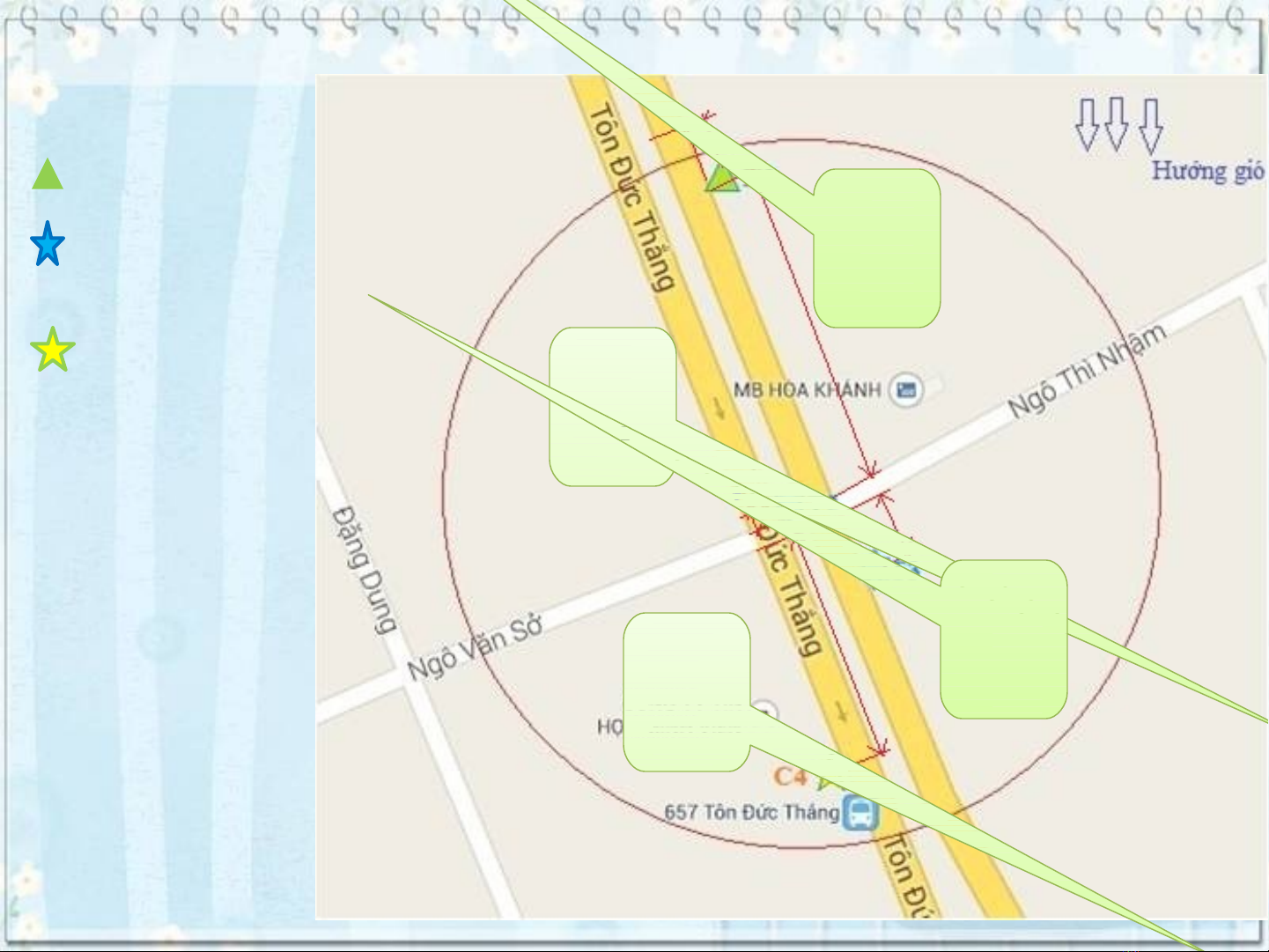The width and height of the screenshot is (1269, 952).
Task: Select the blue star legend symbol
Action: click(48, 244)
